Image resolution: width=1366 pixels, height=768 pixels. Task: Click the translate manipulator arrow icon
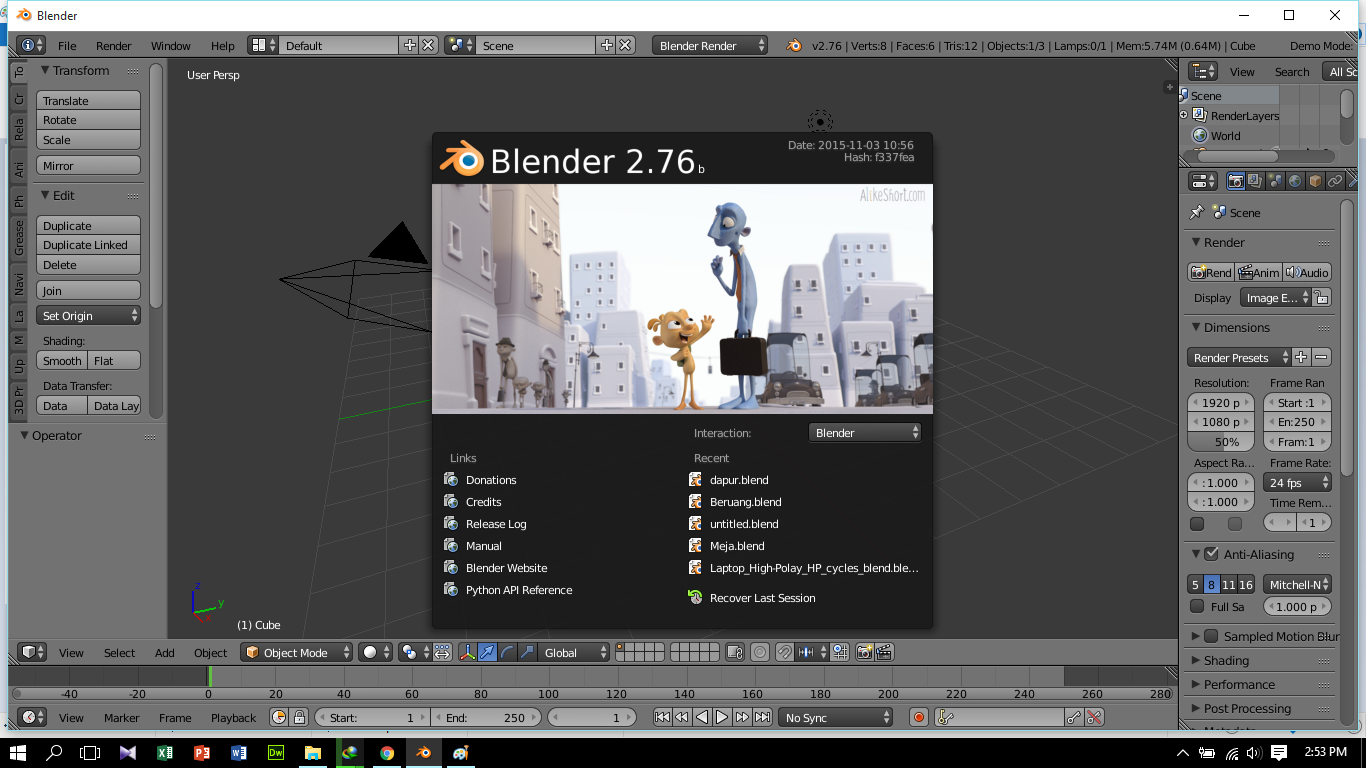click(487, 652)
